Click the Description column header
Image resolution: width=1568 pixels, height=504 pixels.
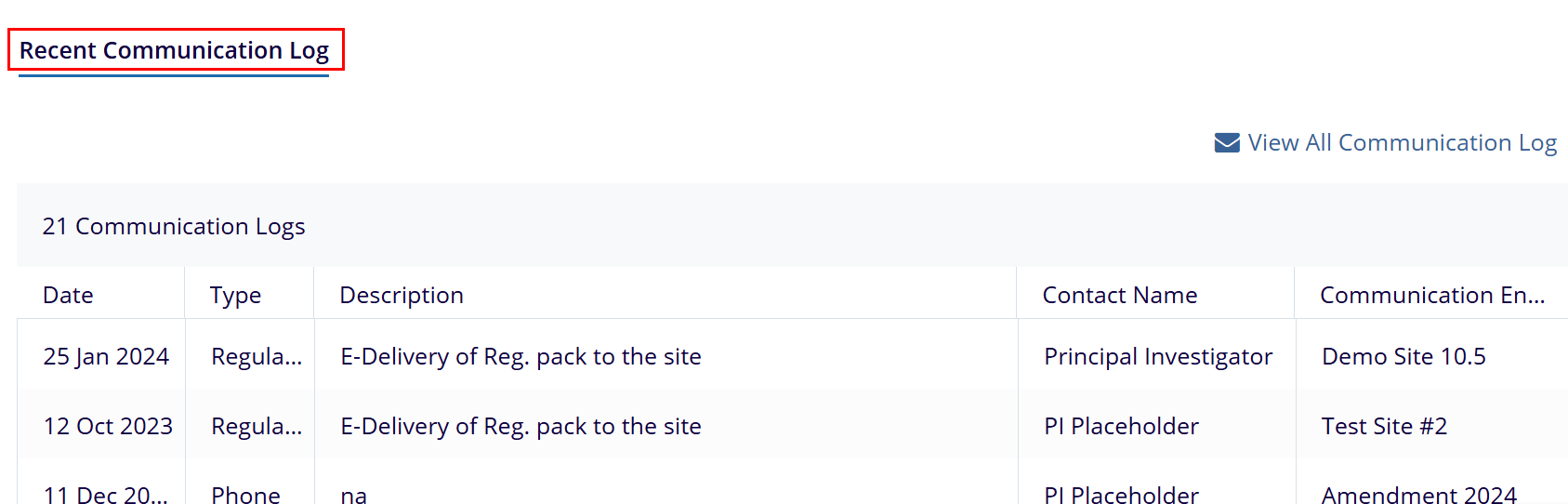tap(402, 296)
